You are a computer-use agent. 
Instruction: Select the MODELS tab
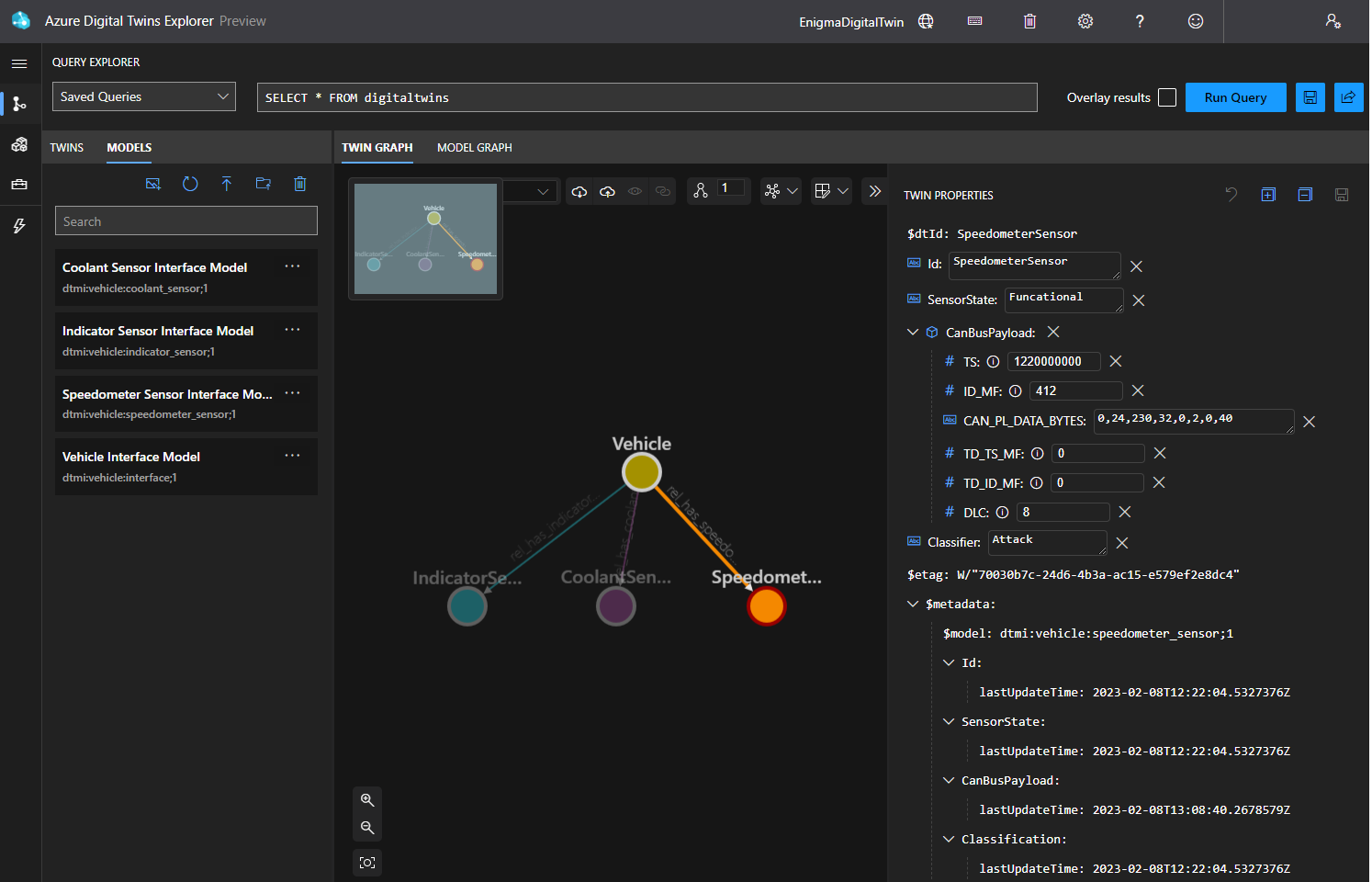[x=129, y=148]
